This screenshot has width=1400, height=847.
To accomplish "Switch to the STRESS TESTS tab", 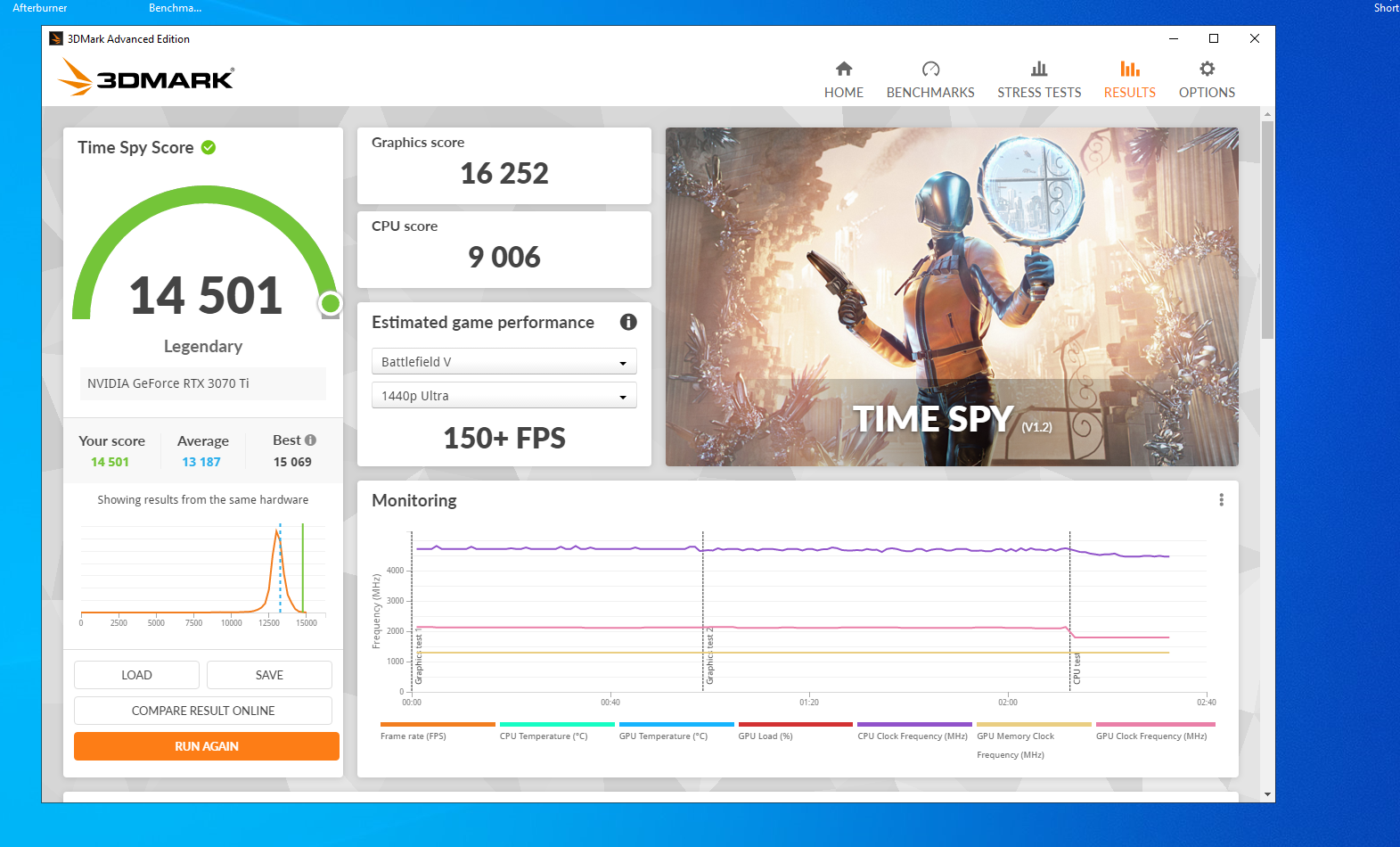I will 1039,92.
